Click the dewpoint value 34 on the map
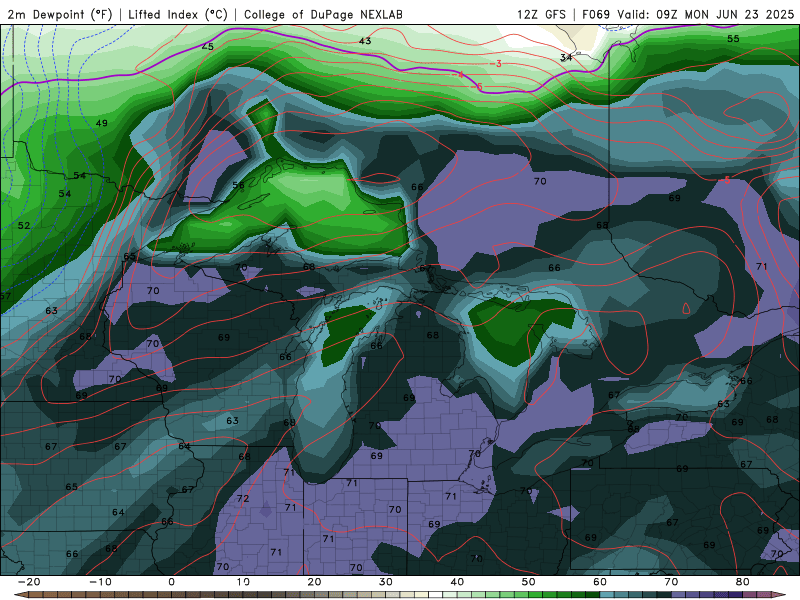Viewport: 800px width, 600px height. (x=566, y=58)
